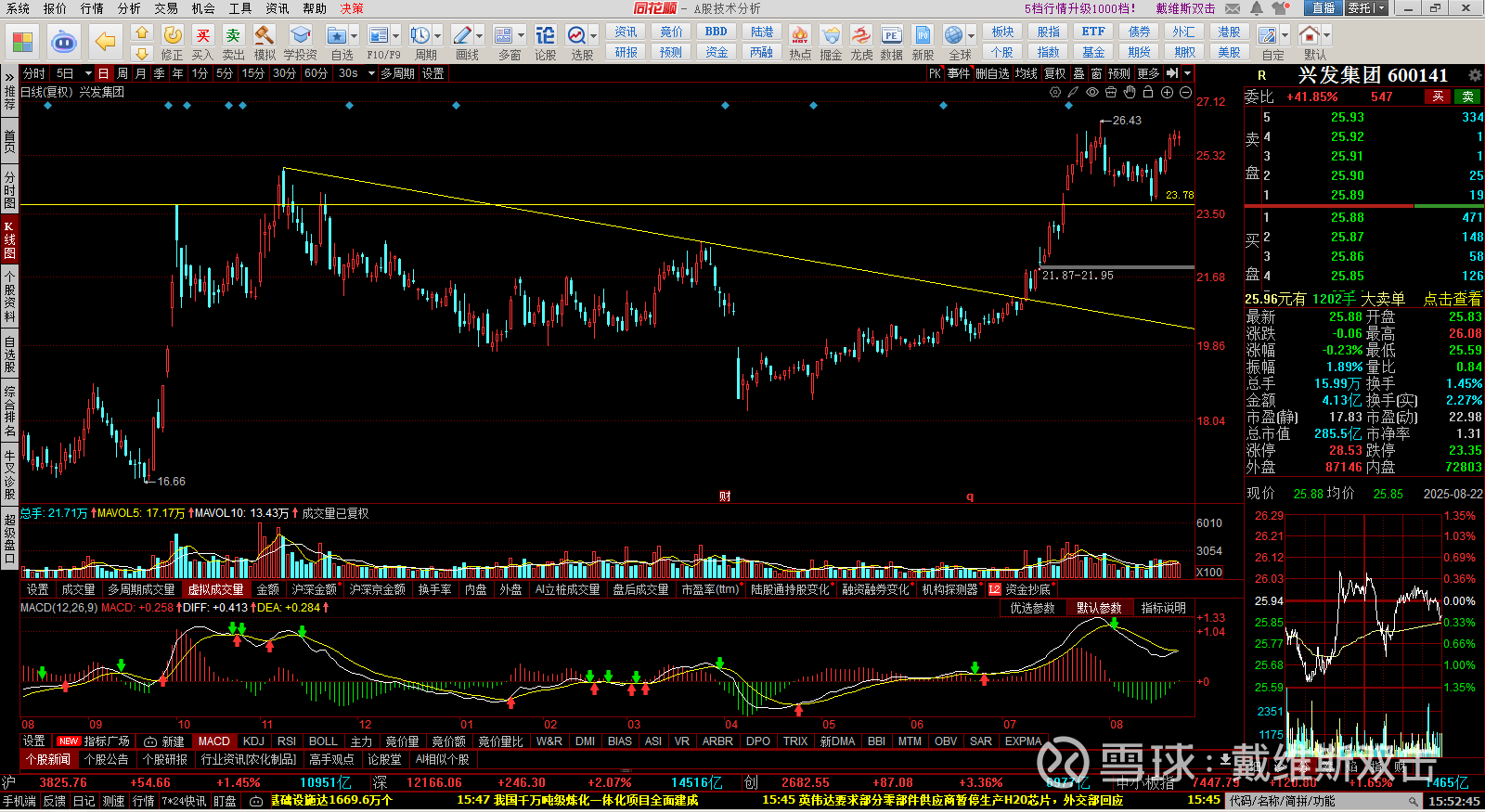This screenshot has height=812, width=1485.
Task: Open the 热点 hot topics flame icon
Action: pyautogui.click(x=799, y=35)
